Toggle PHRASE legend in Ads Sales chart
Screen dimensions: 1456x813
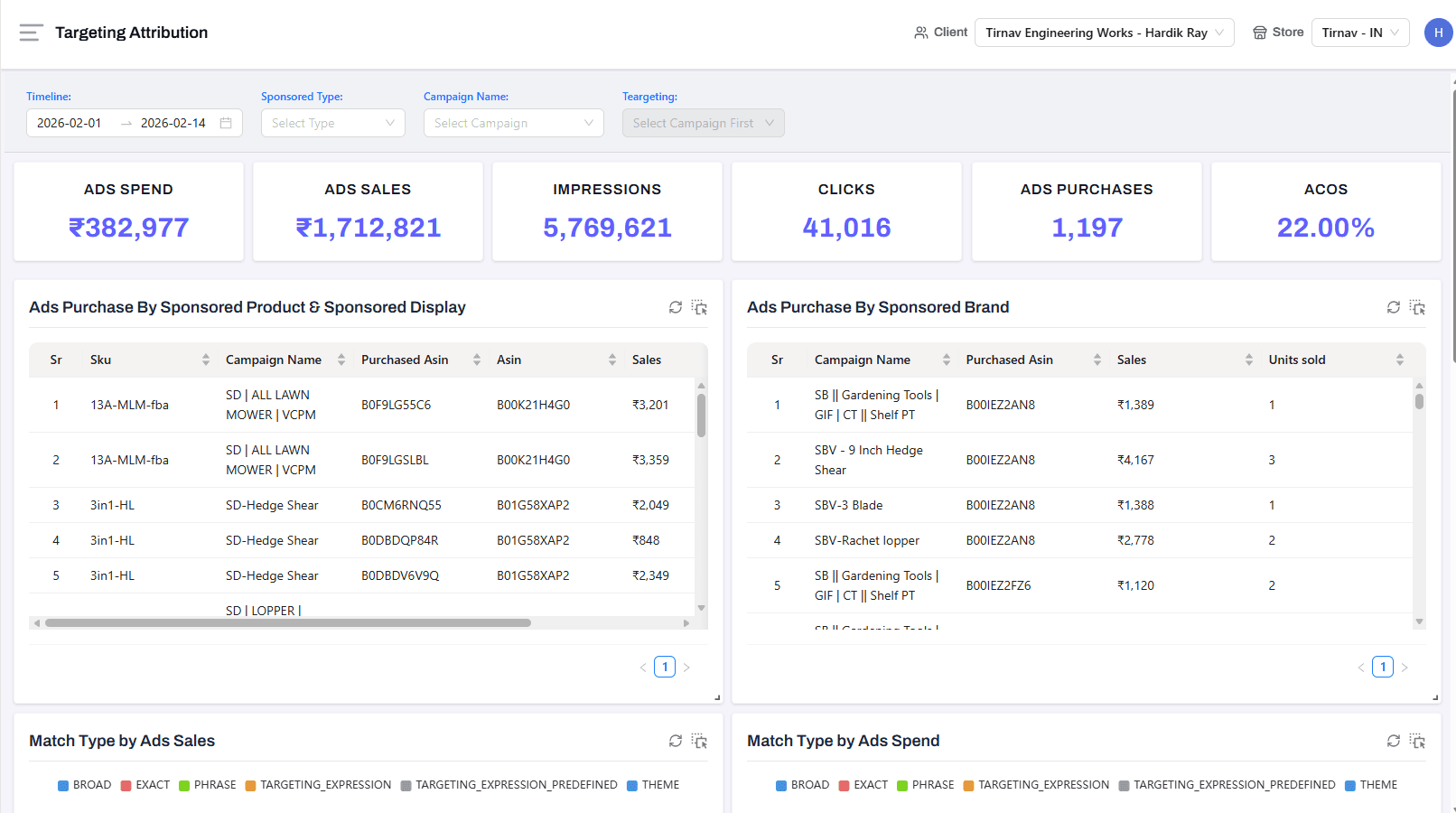207,785
